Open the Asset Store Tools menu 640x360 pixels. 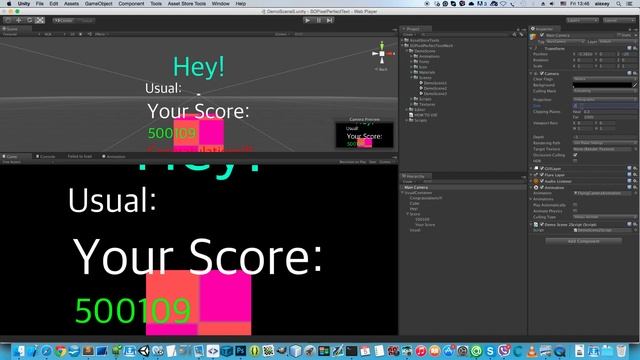click(x=187, y=4)
